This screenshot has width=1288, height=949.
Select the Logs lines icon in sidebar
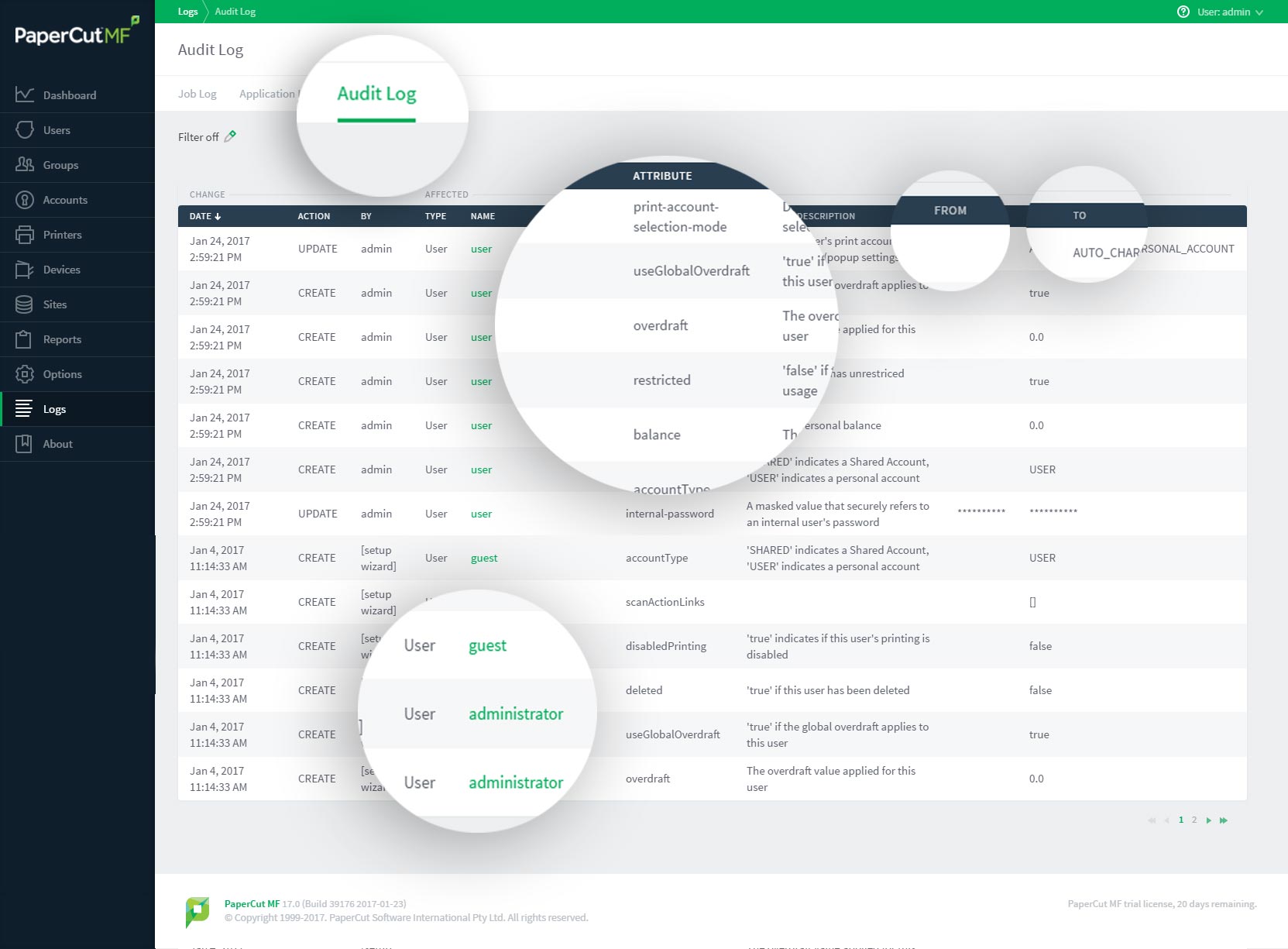[x=25, y=409]
